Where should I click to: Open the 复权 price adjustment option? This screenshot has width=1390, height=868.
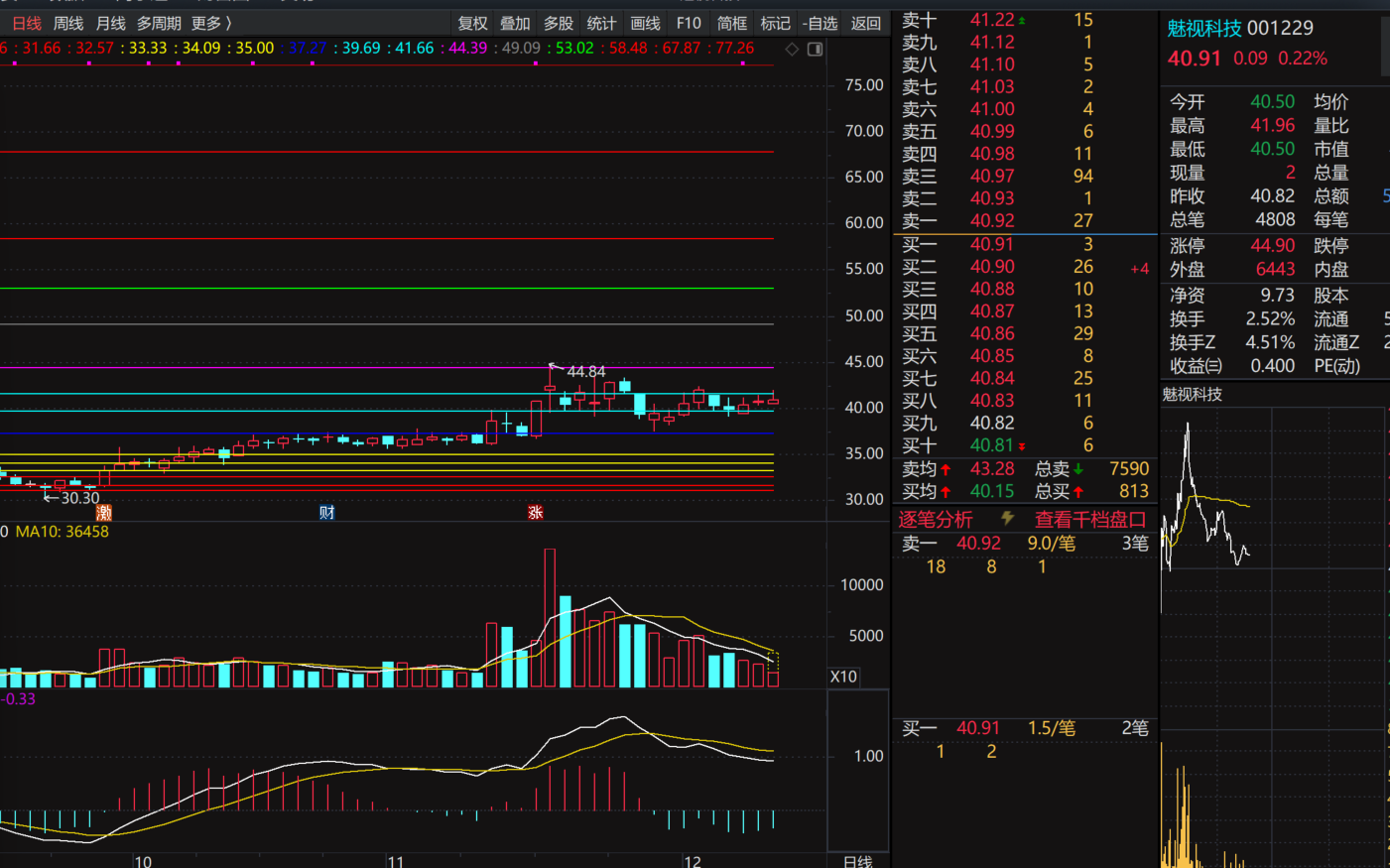click(x=472, y=23)
